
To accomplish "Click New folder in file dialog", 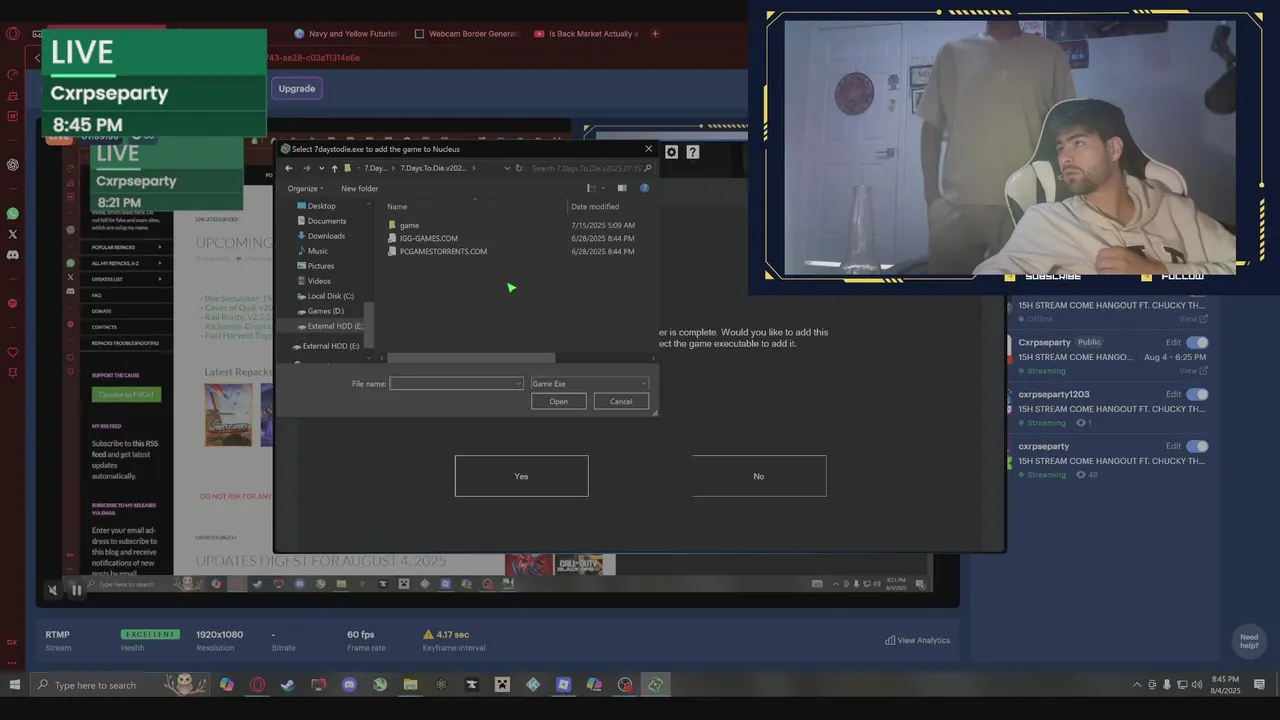I will tap(359, 188).
